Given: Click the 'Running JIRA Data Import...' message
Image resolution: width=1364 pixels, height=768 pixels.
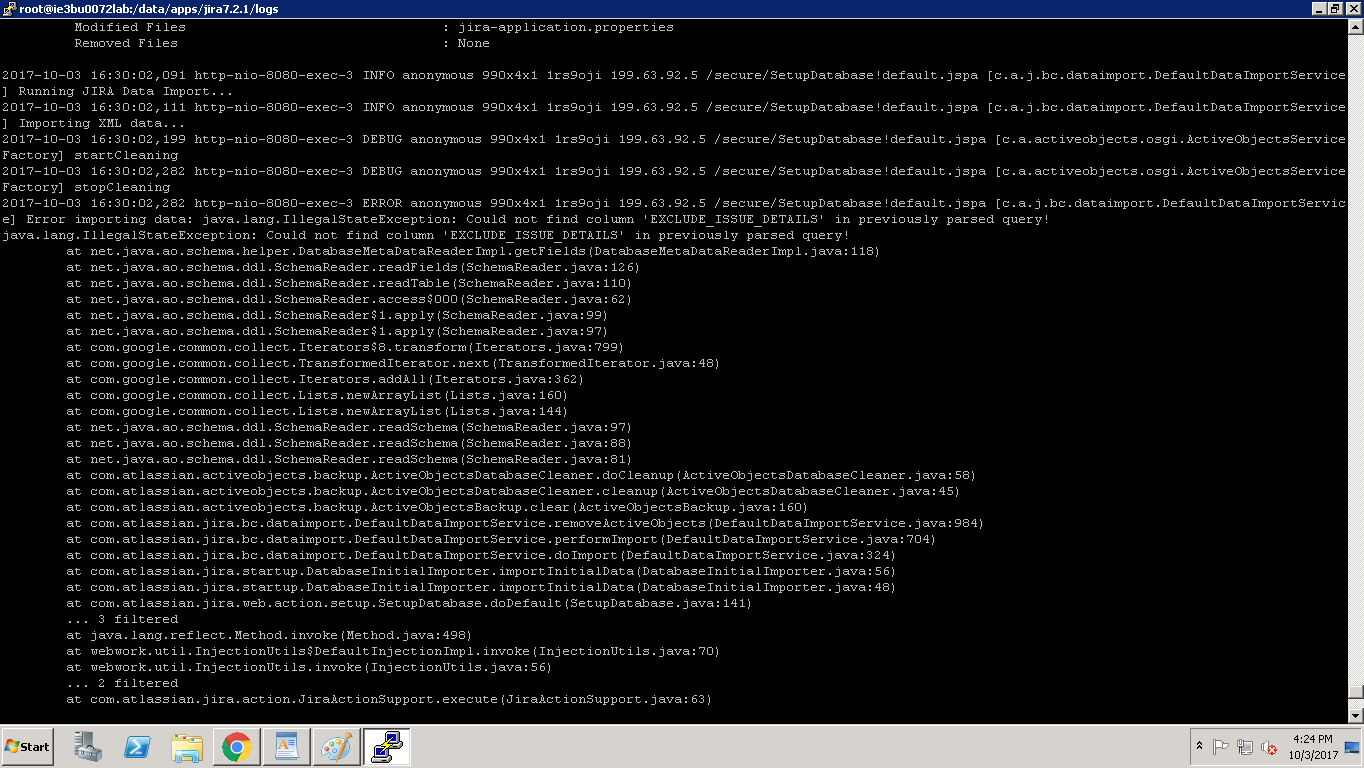Looking at the screenshot, I should pos(126,91).
